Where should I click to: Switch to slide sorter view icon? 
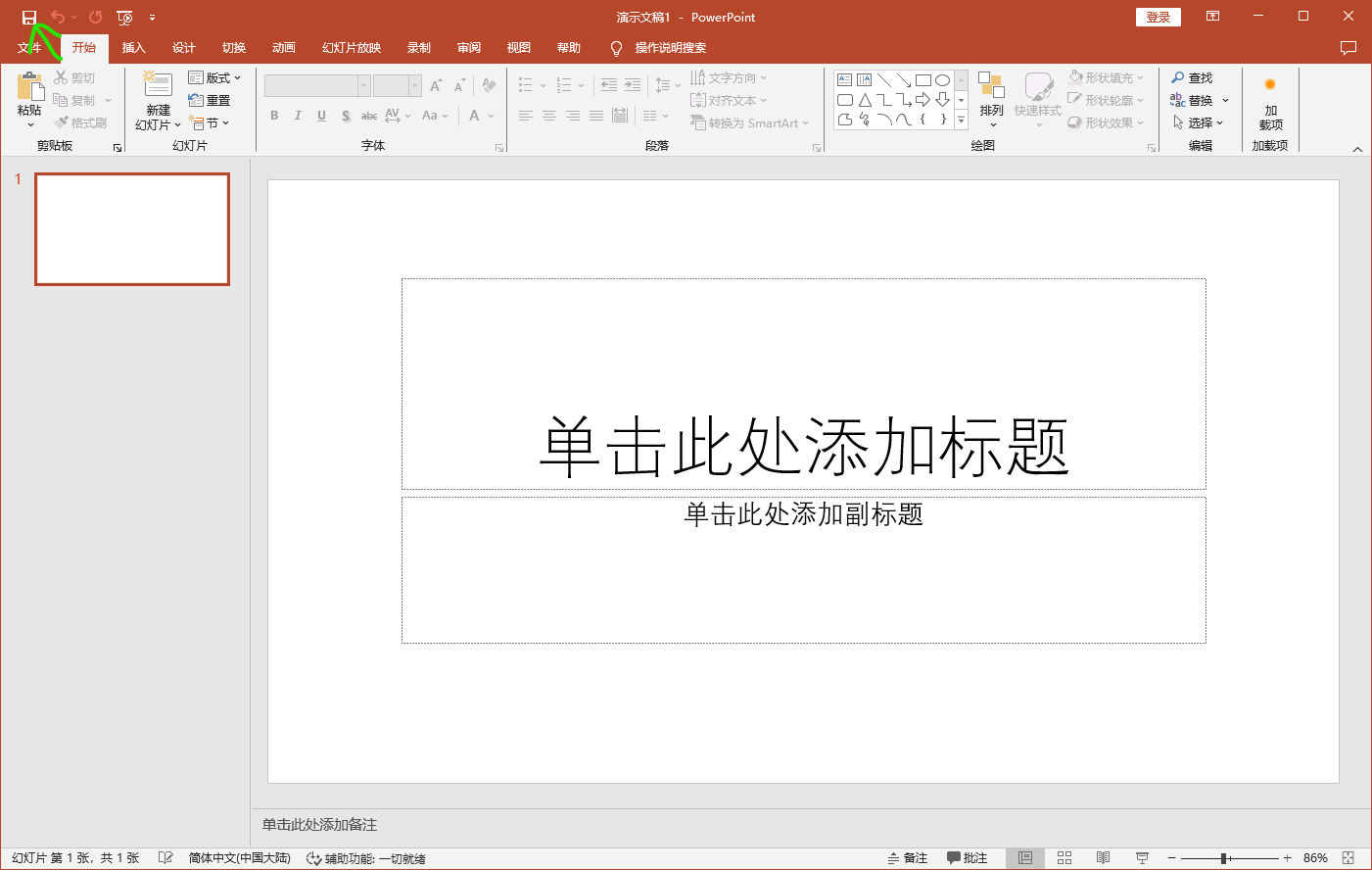pyautogui.click(x=1064, y=858)
